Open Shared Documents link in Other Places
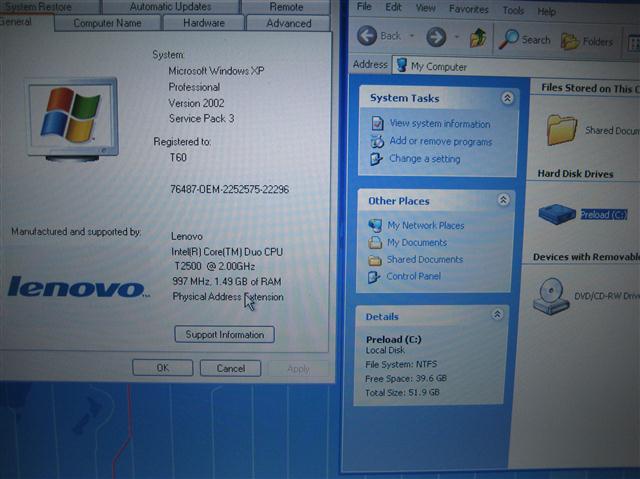Viewport: 640px width, 479px height. 424,259
